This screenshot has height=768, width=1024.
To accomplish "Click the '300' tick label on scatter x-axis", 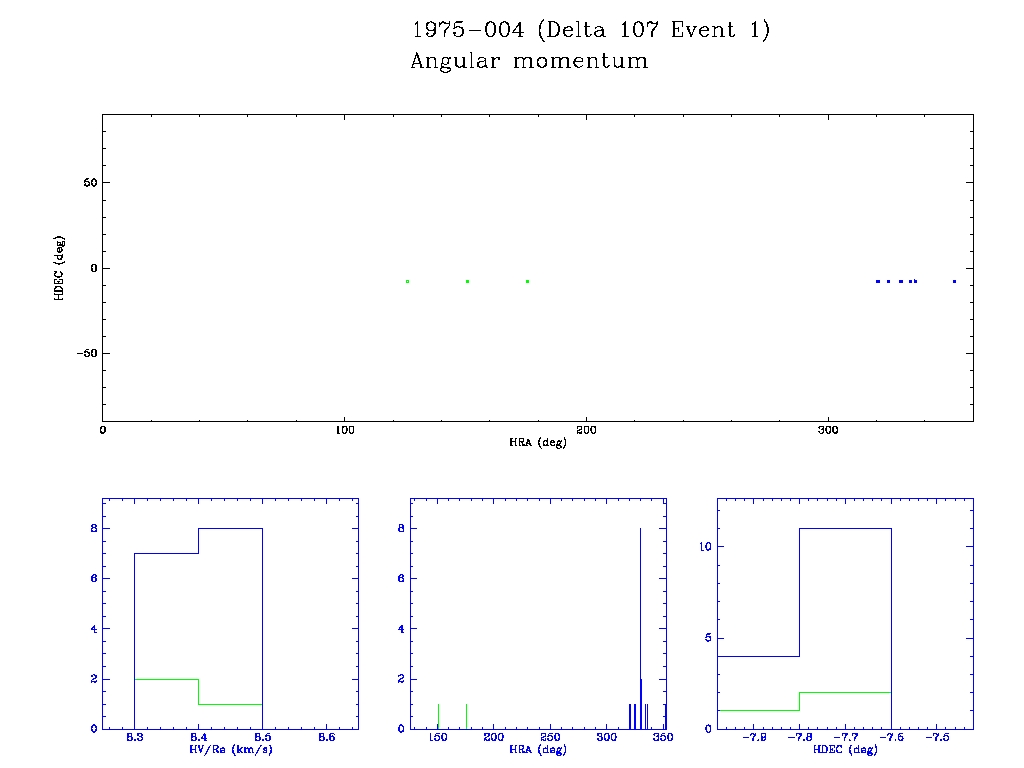I will [827, 430].
